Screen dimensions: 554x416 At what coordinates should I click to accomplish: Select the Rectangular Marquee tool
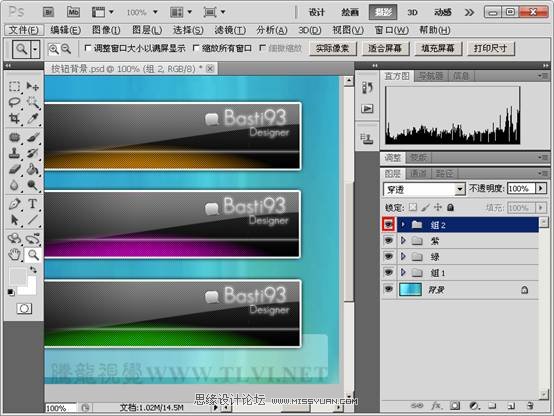(x=14, y=86)
